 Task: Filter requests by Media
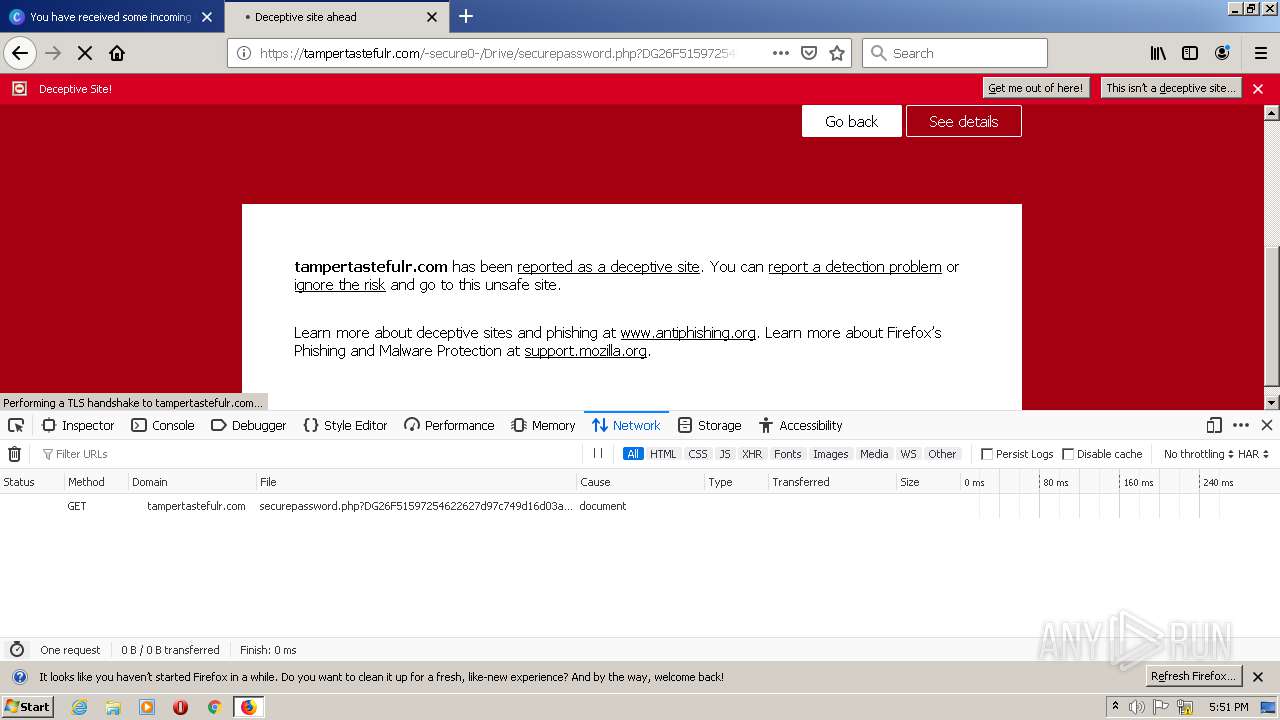pyautogui.click(x=874, y=454)
